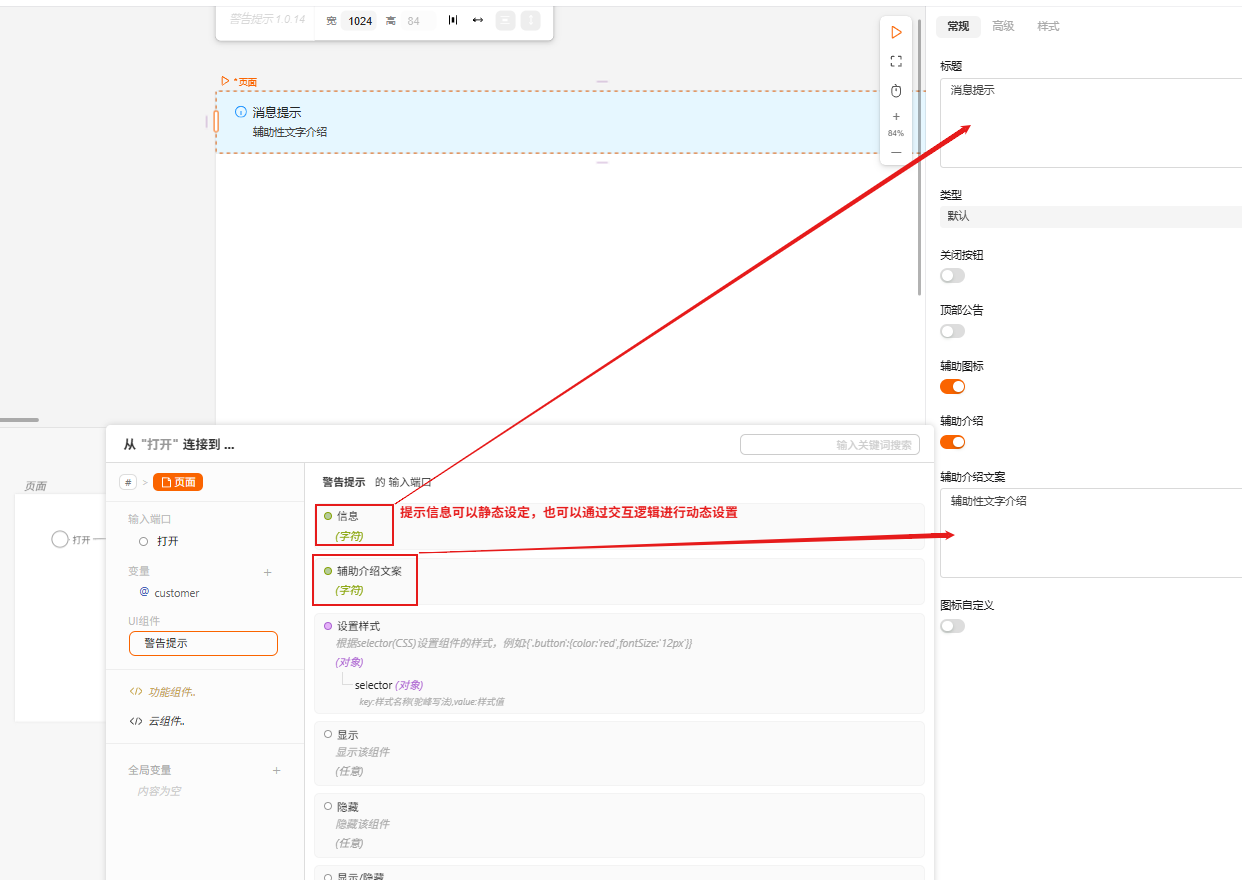
Task: Select the 信息 input port
Action: pyautogui.click(x=347, y=516)
